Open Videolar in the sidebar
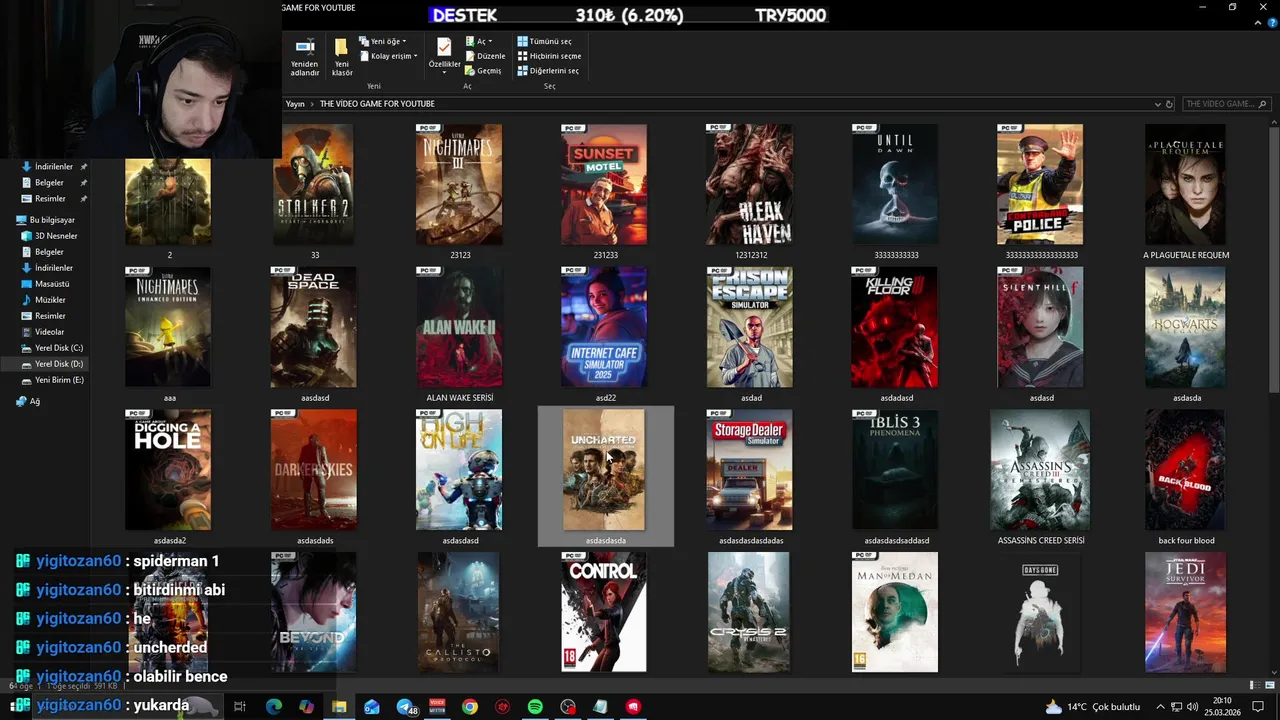This screenshot has width=1280, height=720. coord(42,332)
